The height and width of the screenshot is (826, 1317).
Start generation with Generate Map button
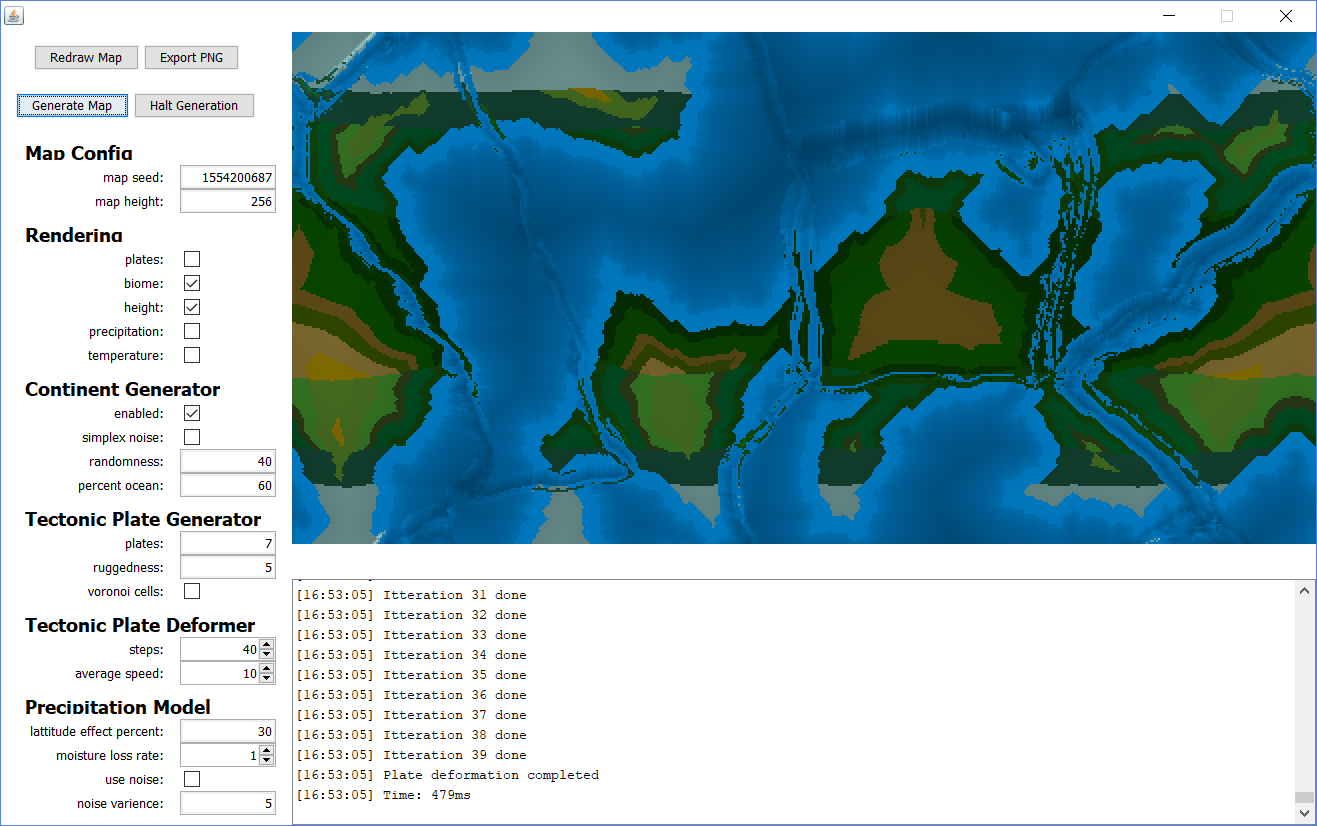72,105
